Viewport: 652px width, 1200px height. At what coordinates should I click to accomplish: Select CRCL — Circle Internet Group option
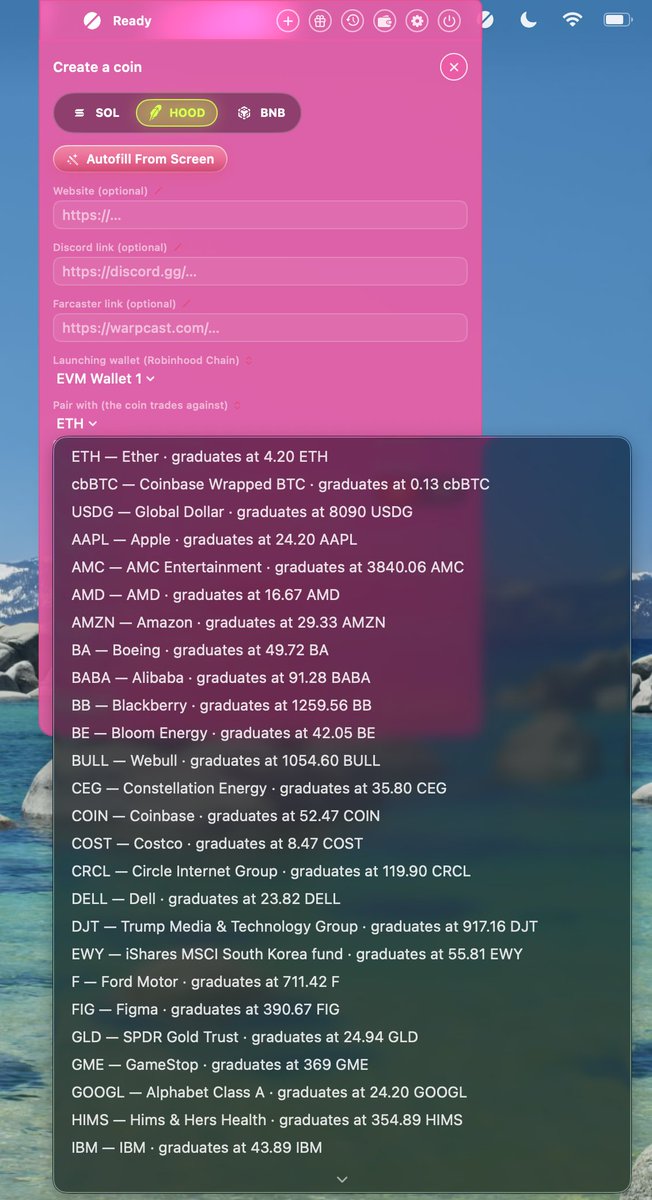[x=342, y=871]
